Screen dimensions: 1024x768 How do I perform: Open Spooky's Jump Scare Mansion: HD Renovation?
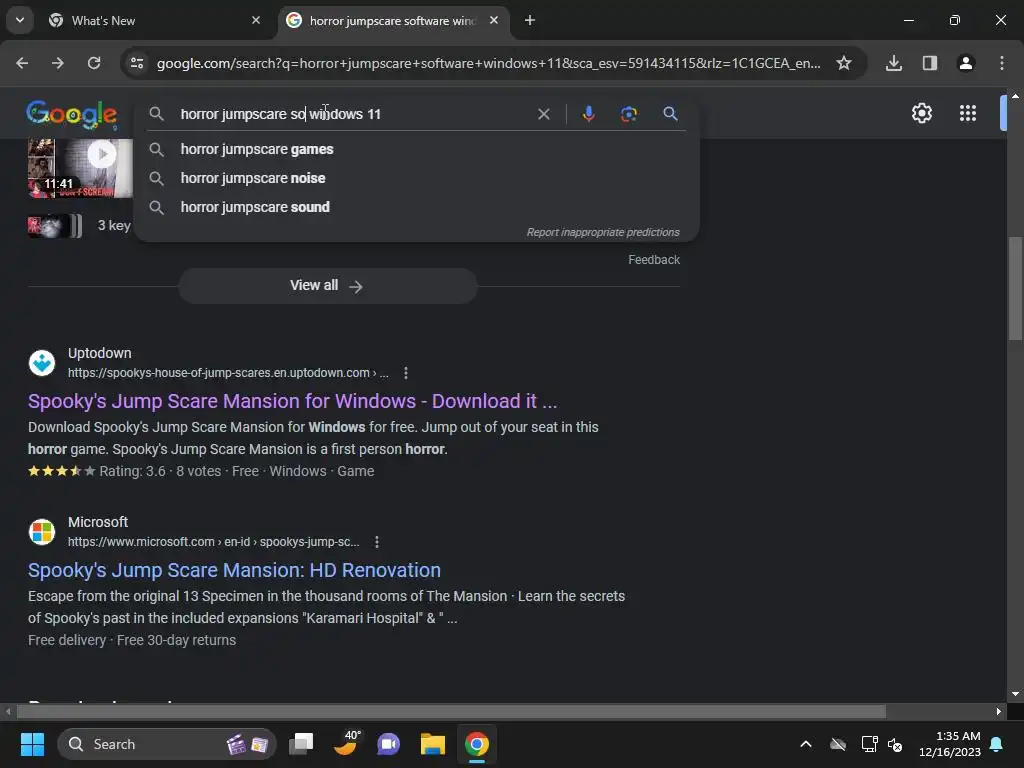click(234, 570)
